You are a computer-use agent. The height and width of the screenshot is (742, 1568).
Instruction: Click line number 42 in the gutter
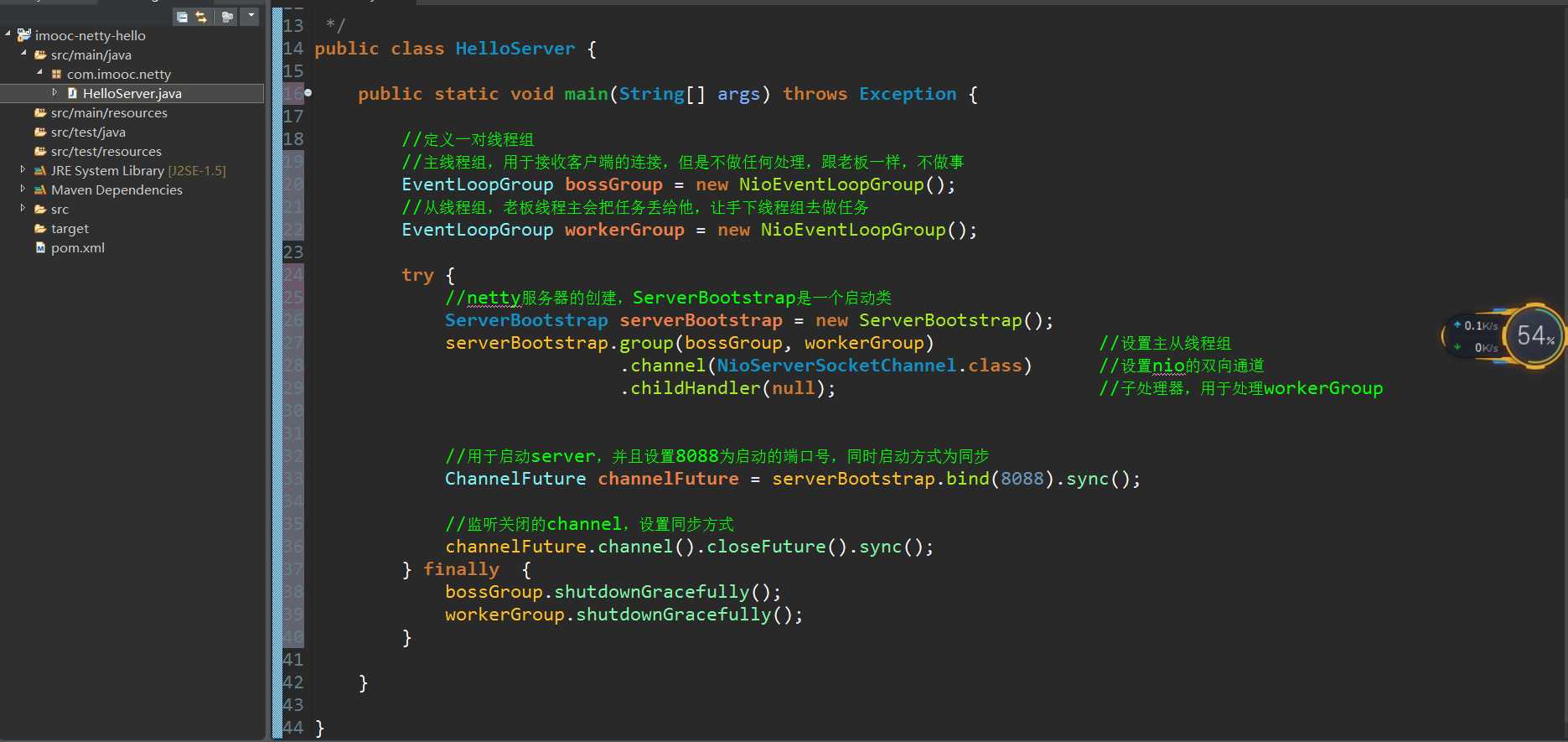293,682
